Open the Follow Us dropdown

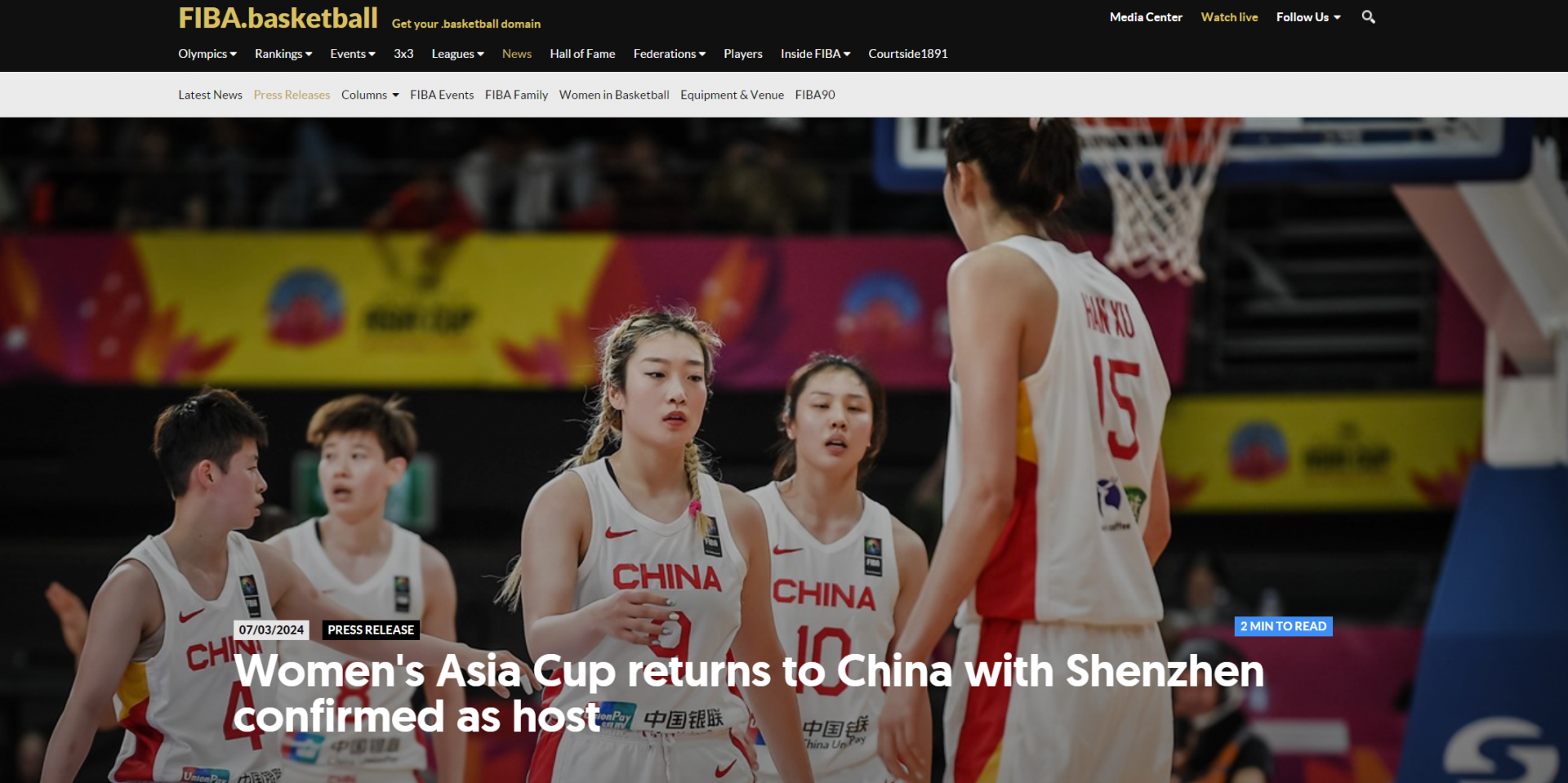pos(1308,17)
